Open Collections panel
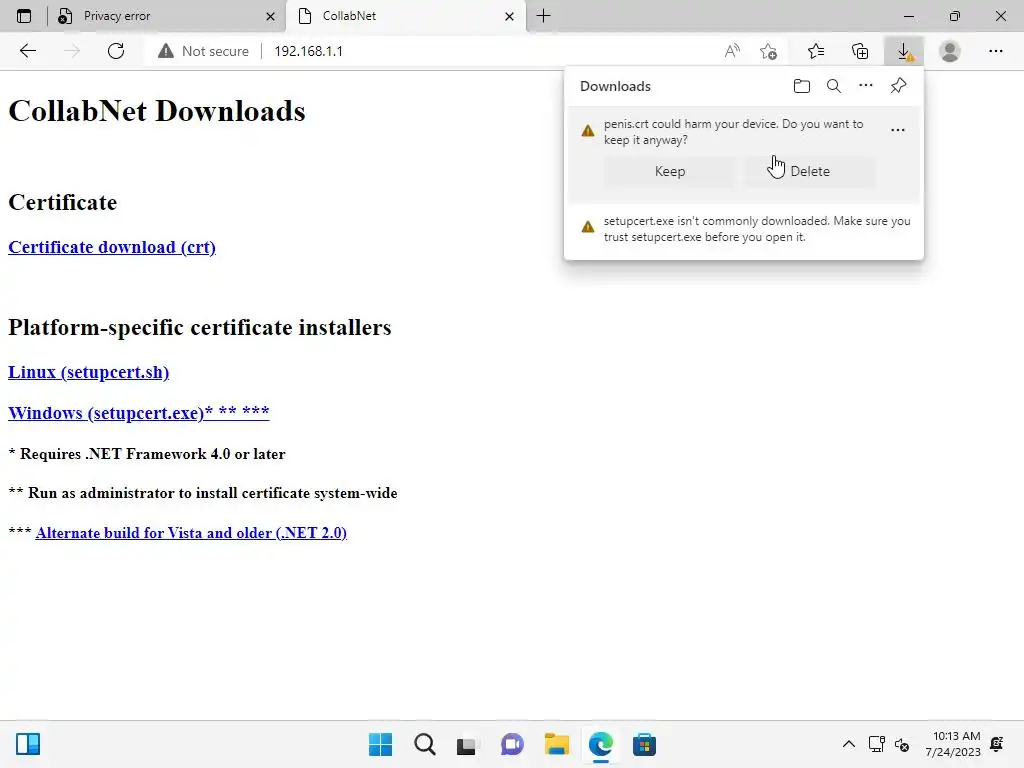Screen dimensions: 1024x768 pyautogui.click(x=860, y=51)
